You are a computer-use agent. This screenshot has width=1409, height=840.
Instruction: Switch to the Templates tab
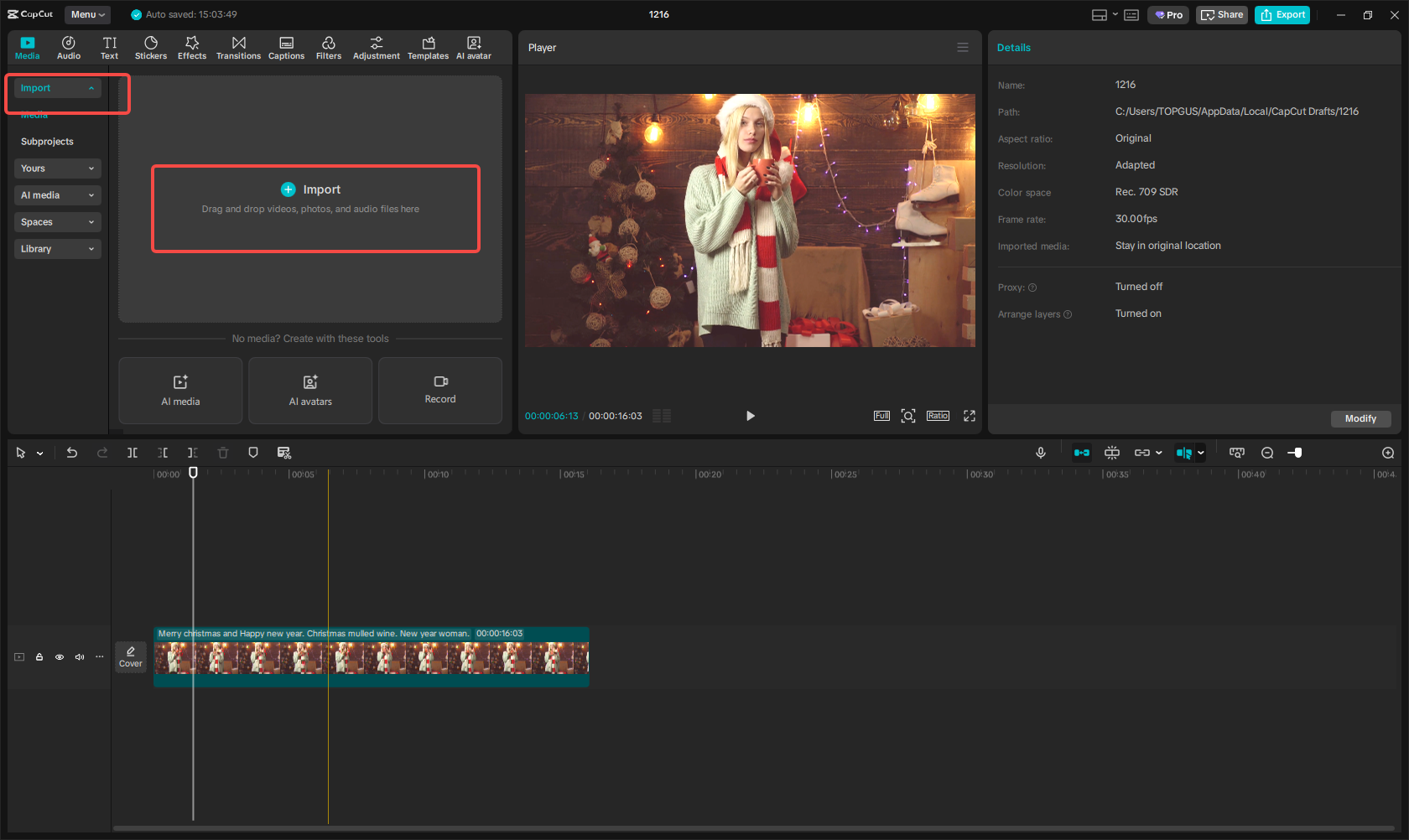point(428,47)
